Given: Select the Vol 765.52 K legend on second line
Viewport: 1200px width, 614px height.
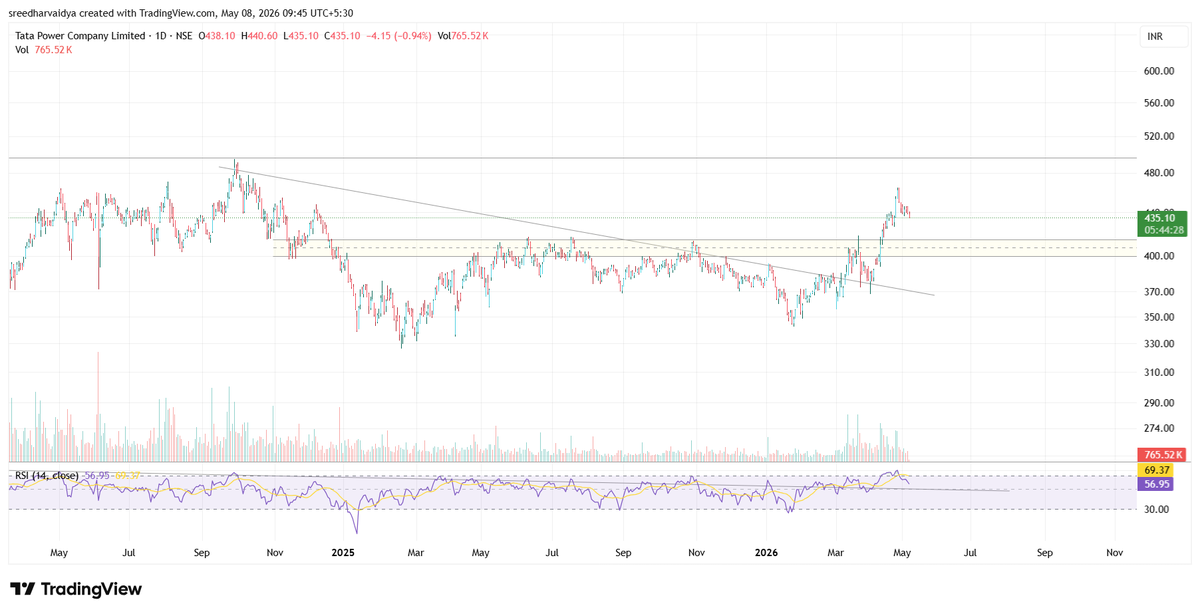Looking at the screenshot, I should pos(43,50).
